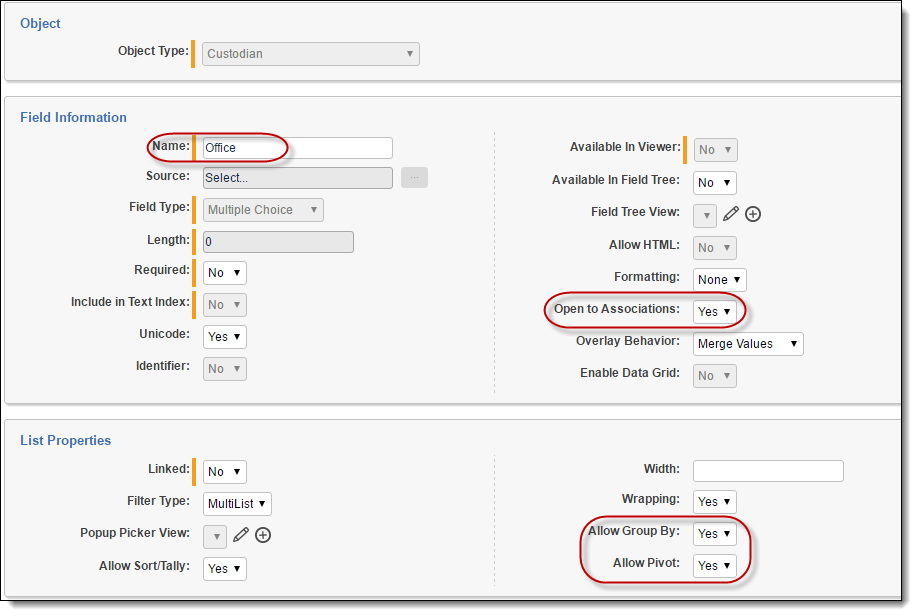Open the Wrapping dropdown

714,501
